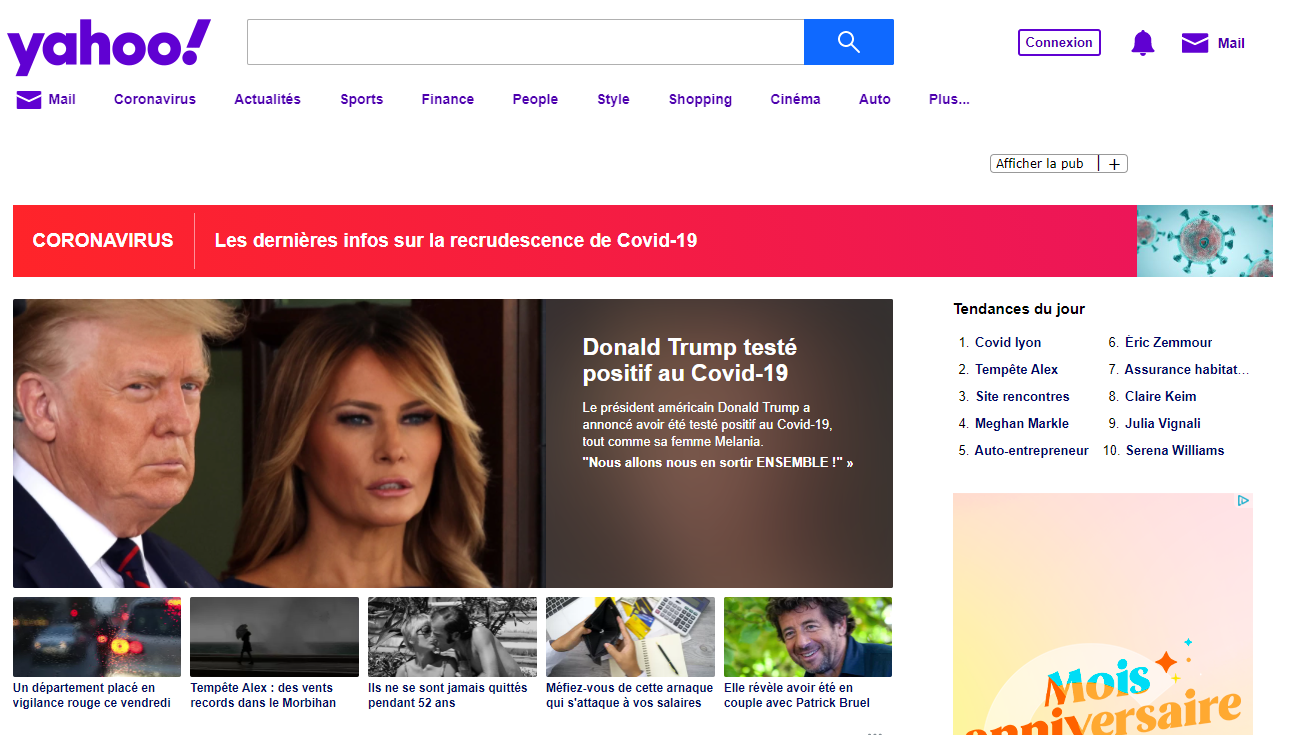
Task: Select Shopping in the navigation bar
Action: click(x=700, y=99)
